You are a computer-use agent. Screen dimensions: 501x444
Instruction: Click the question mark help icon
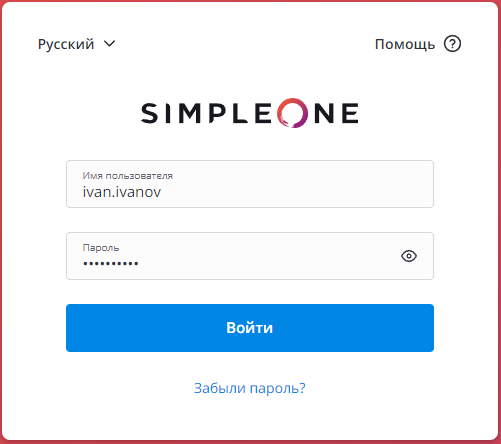pos(452,44)
